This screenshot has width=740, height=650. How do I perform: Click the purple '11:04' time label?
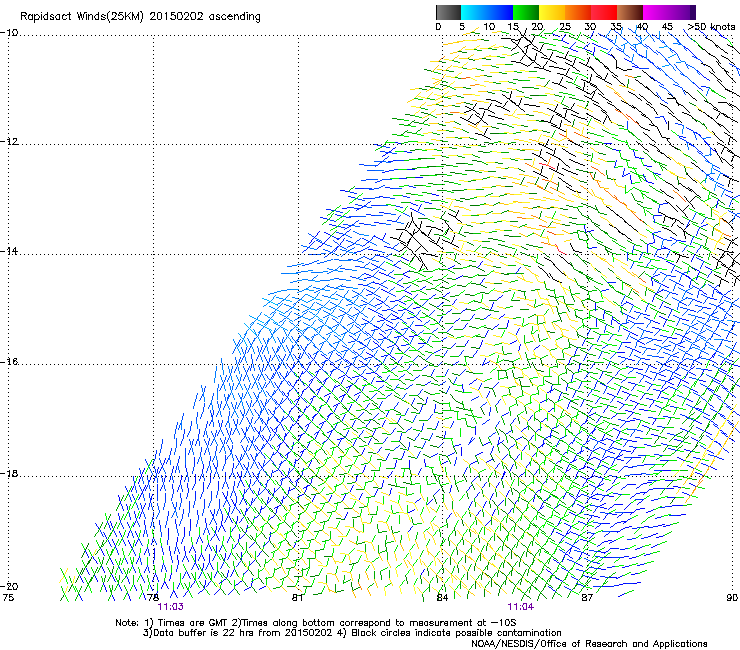point(521,607)
